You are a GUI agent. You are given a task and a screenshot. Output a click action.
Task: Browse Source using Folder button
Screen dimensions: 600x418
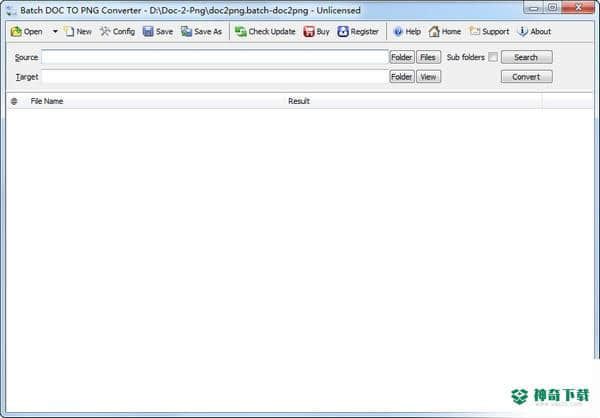click(402, 57)
